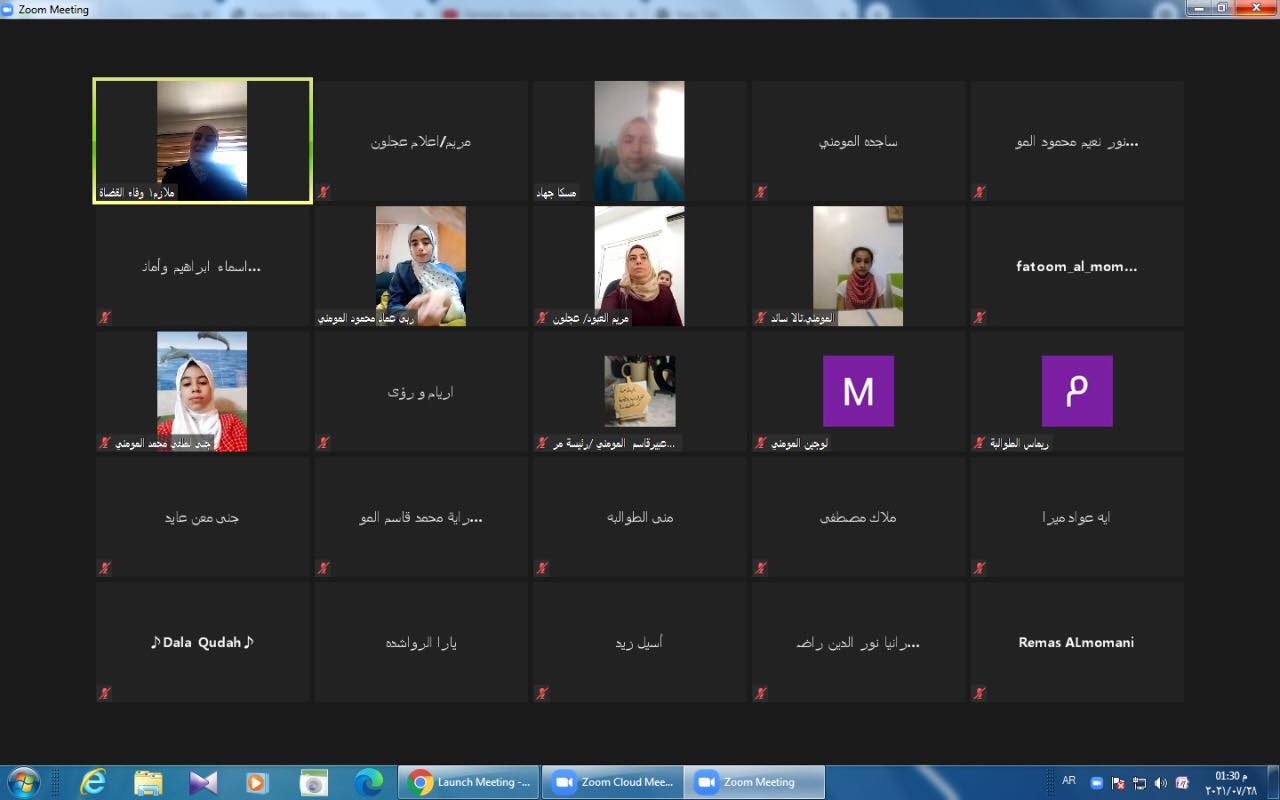Click muted mic icon on fatoom_al_mom tile
This screenshot has height=800, width=1280.
pos(979,318)
